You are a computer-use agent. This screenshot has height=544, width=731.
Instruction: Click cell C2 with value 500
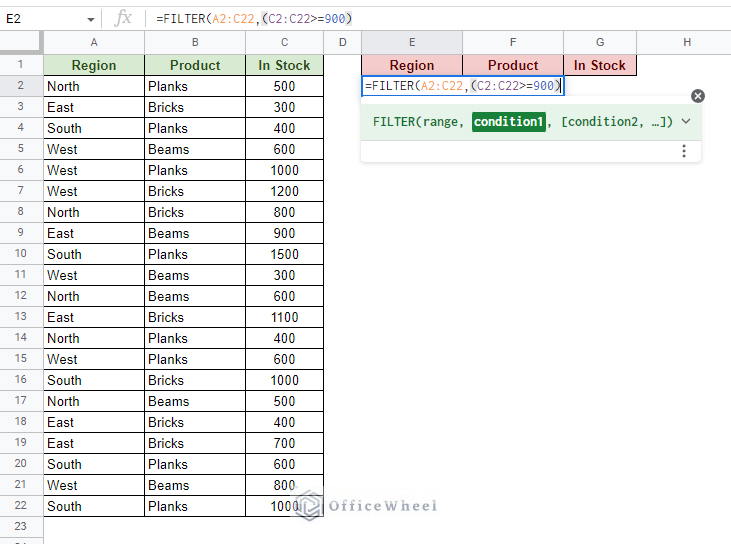tap(284, 86)
